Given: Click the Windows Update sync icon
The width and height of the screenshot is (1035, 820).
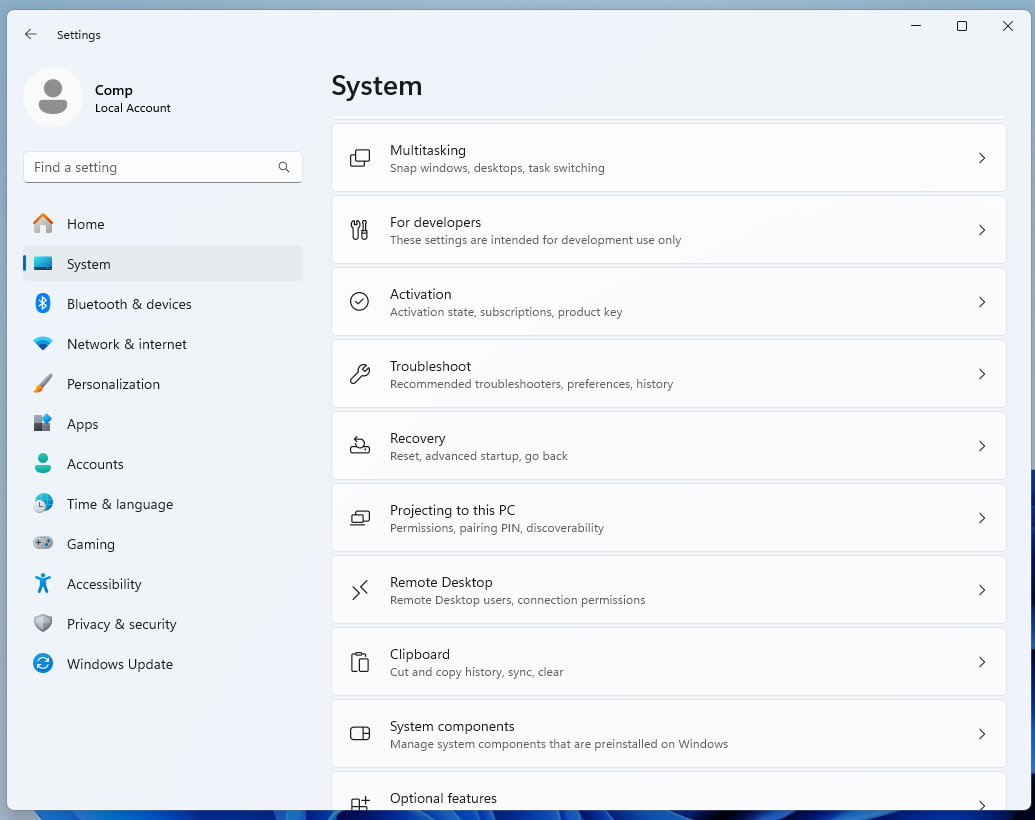Looking at the screenshot, I should coord(43,664).
